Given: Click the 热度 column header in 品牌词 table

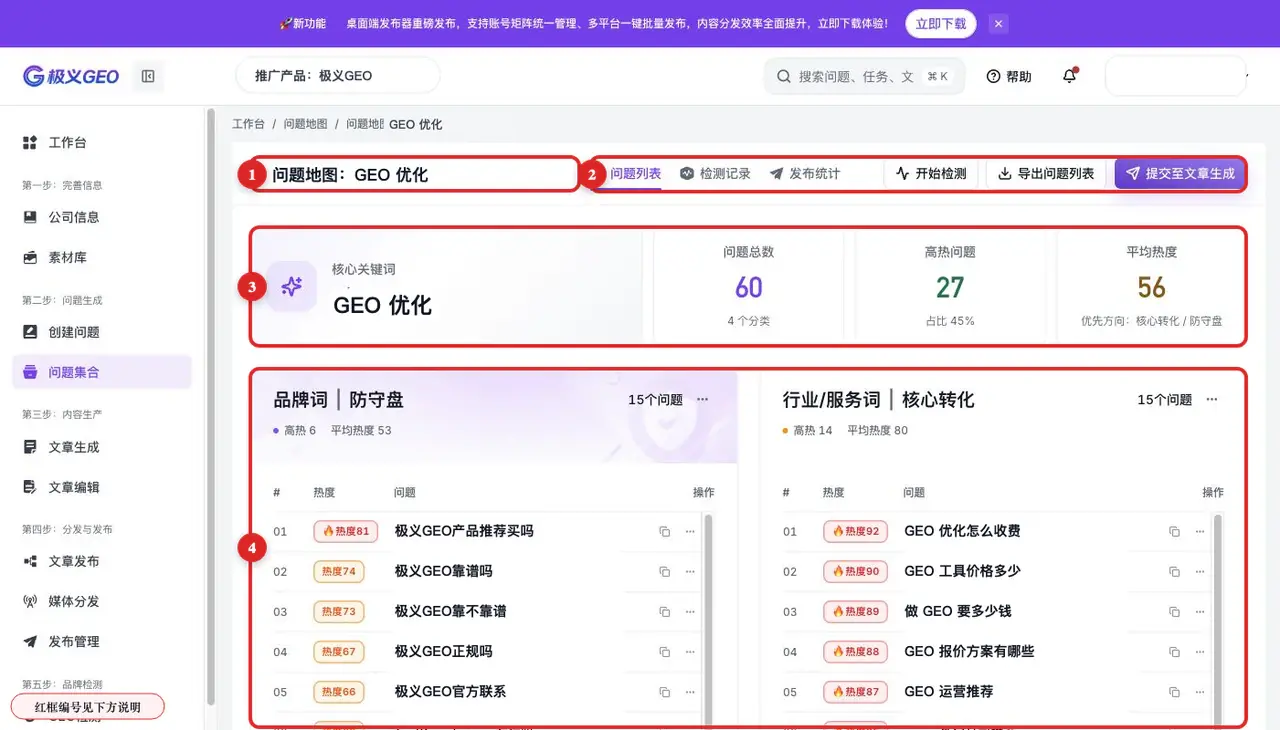Looking at the screenshot, I should click(324, 492).
